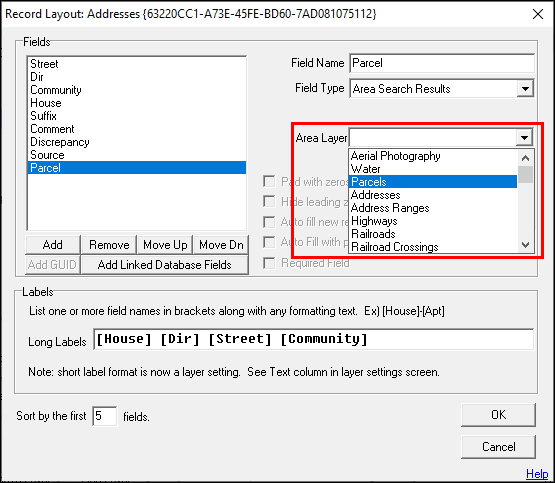The width and height of the screenshot is (555, 483).
Task: Select Source in the Fields list
Action: [137, 155]
